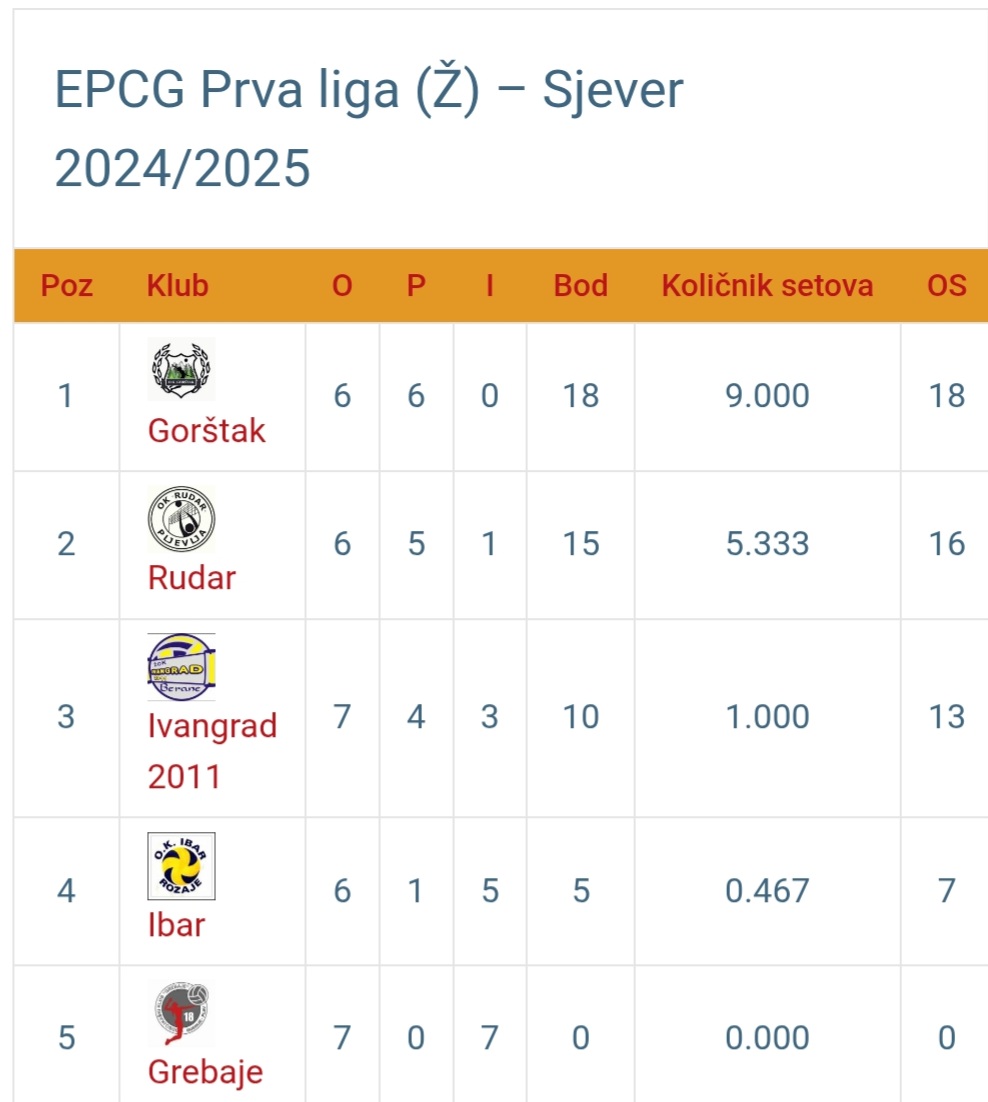Open the Rudar team link
The width and height of the screenshot is (988, 1102).
(192, 578)
